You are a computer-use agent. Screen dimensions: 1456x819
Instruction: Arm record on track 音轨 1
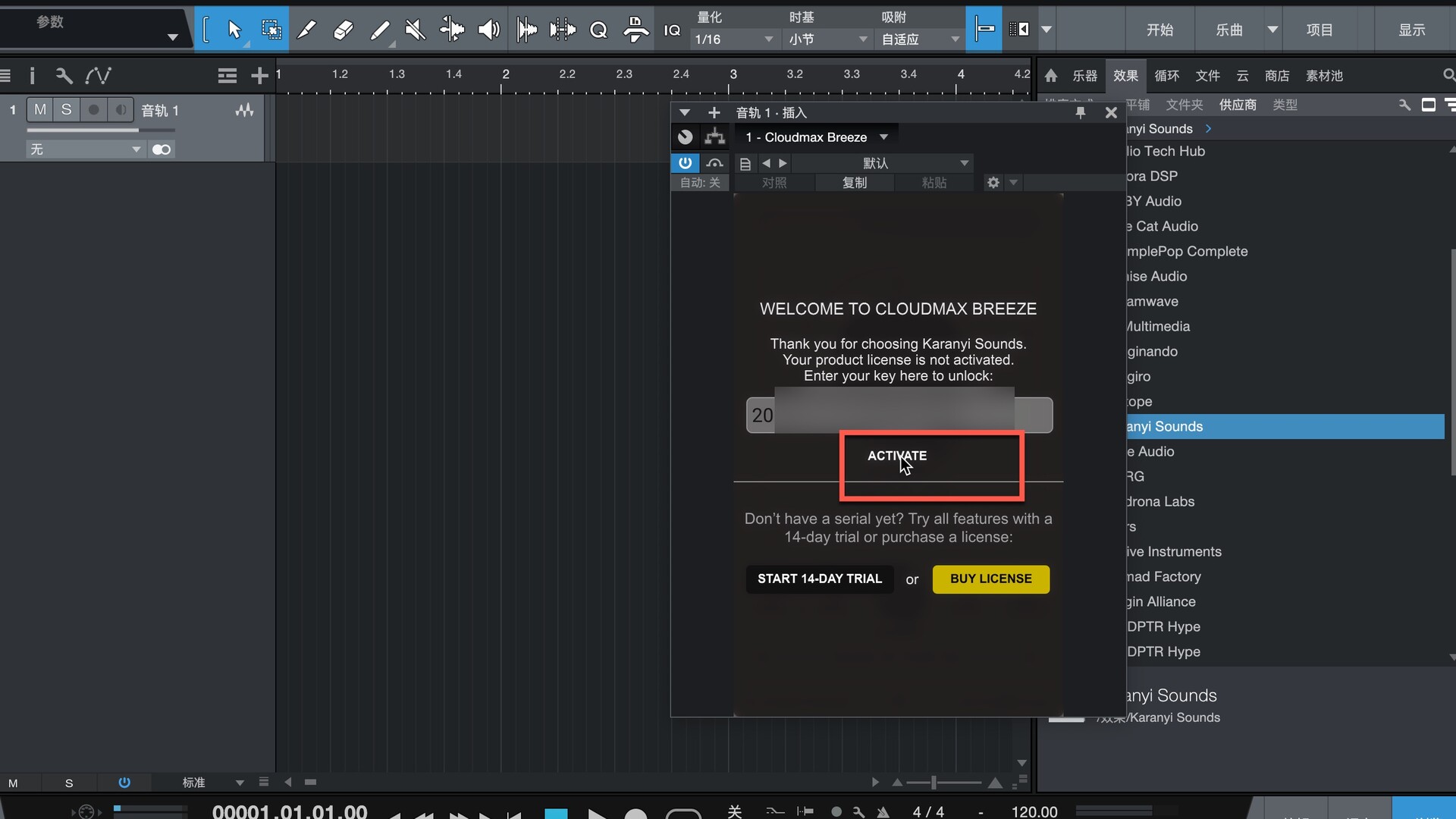[93, 110]
